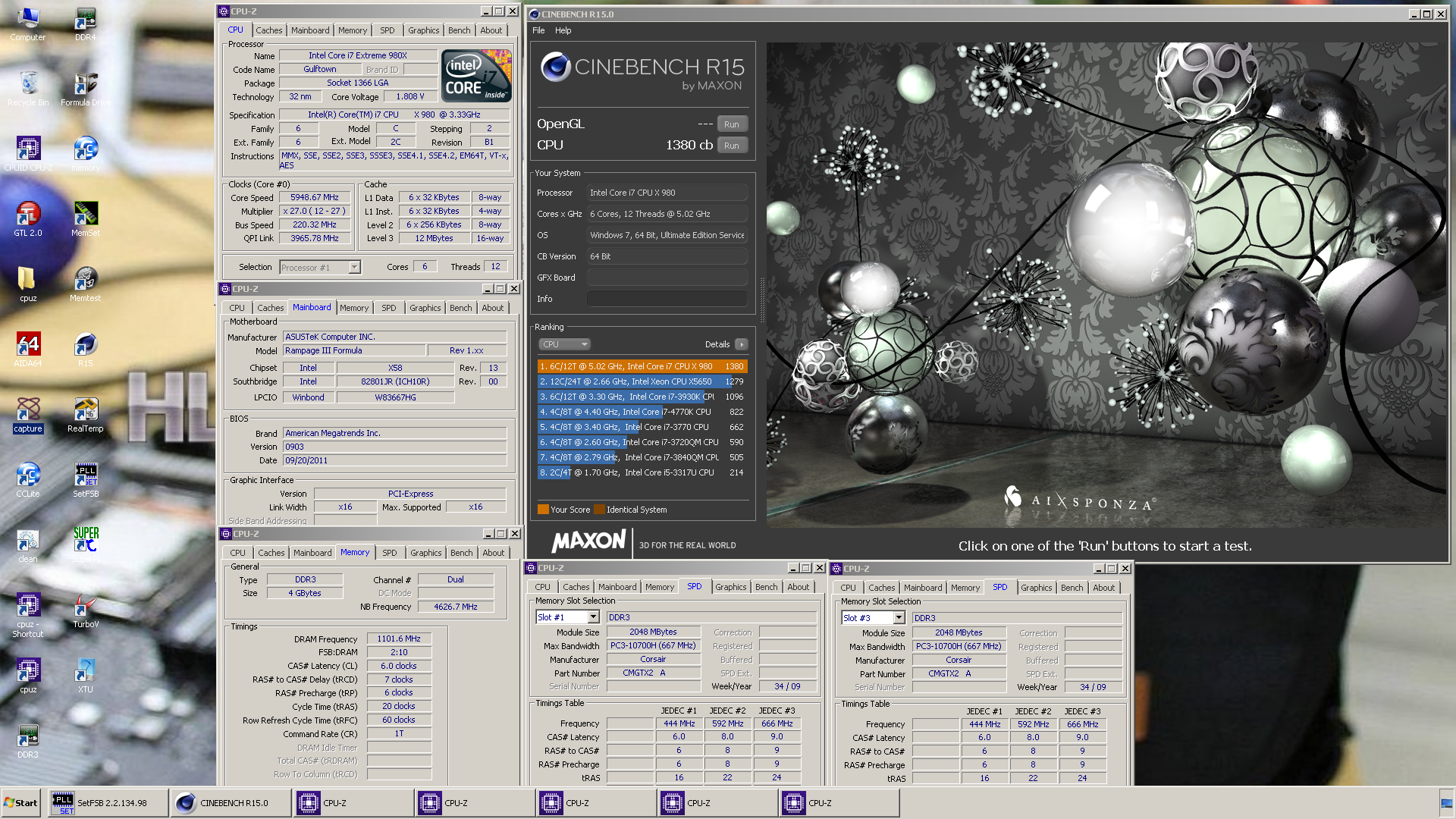Select ranking entry Intel Xeon CPU X5650

click(x=642, y=381)
